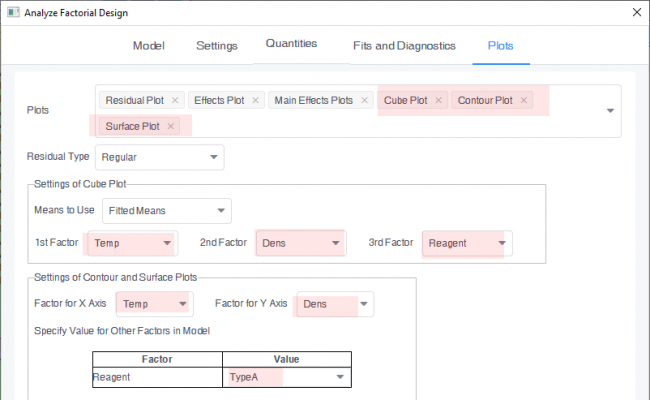Remove the Effects Plot tag

tap(255, 101)
